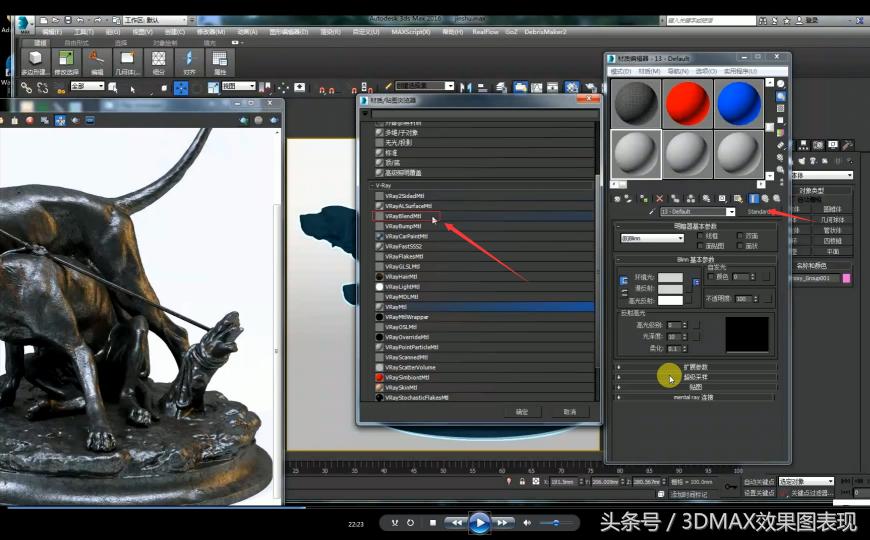Click the 修改选择 ribbon button
Viewport: 870px width, 540px height.
(x=66, y=62)
